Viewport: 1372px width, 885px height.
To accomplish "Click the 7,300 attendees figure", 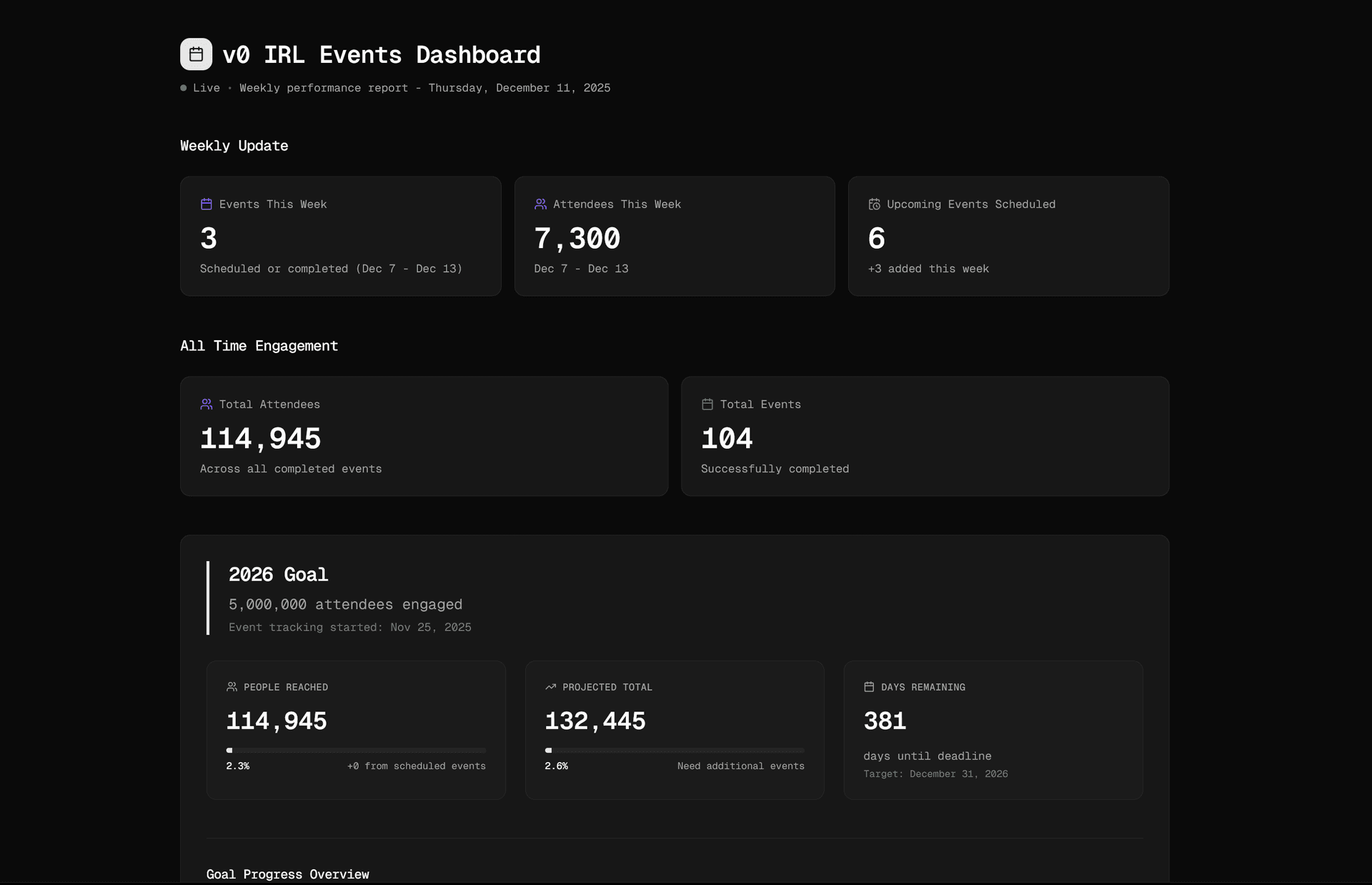I will click(x=577, y=239).
